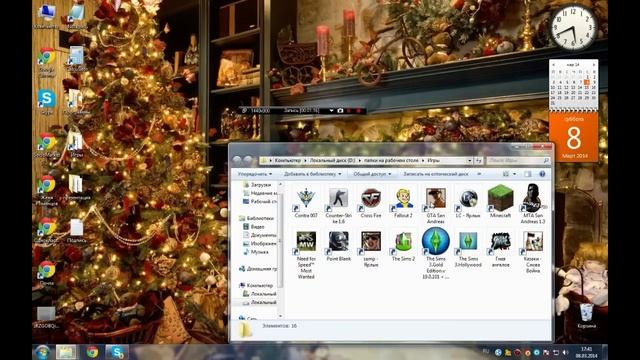Image resolution: width=640 pixels, height=360 pixels.
Task: Click the analog clock desktop gadget
Action: tap(573, 27)
